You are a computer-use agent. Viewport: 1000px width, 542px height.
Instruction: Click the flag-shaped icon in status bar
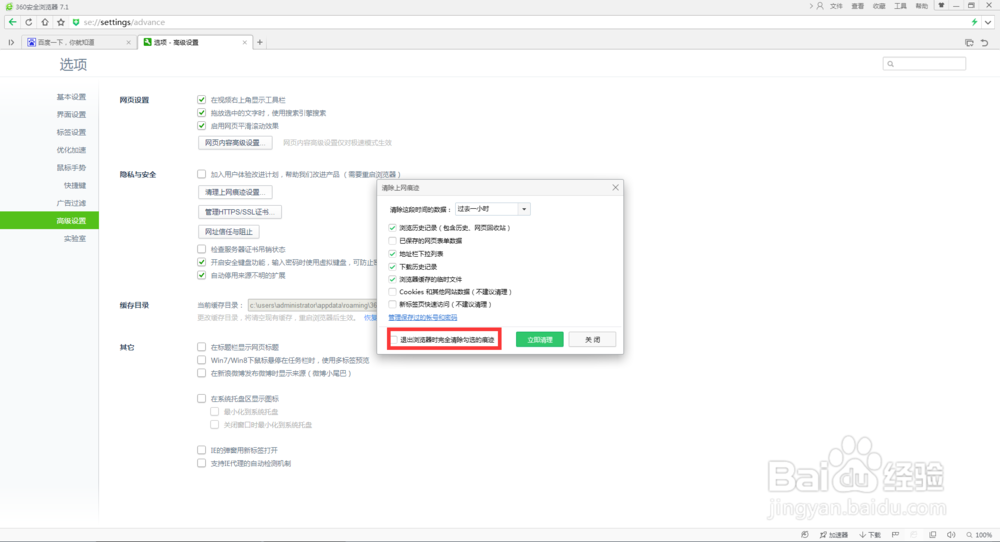(895, 534)
